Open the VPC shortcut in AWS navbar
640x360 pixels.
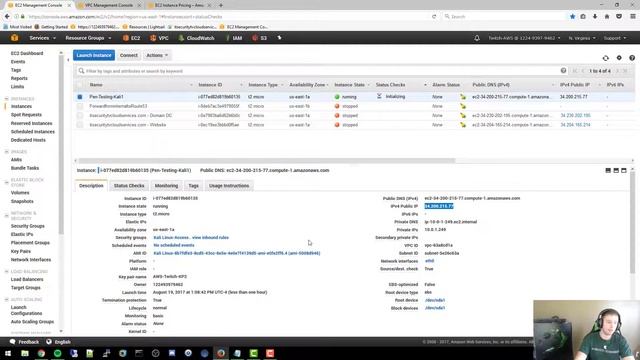[x=159, y=38]
